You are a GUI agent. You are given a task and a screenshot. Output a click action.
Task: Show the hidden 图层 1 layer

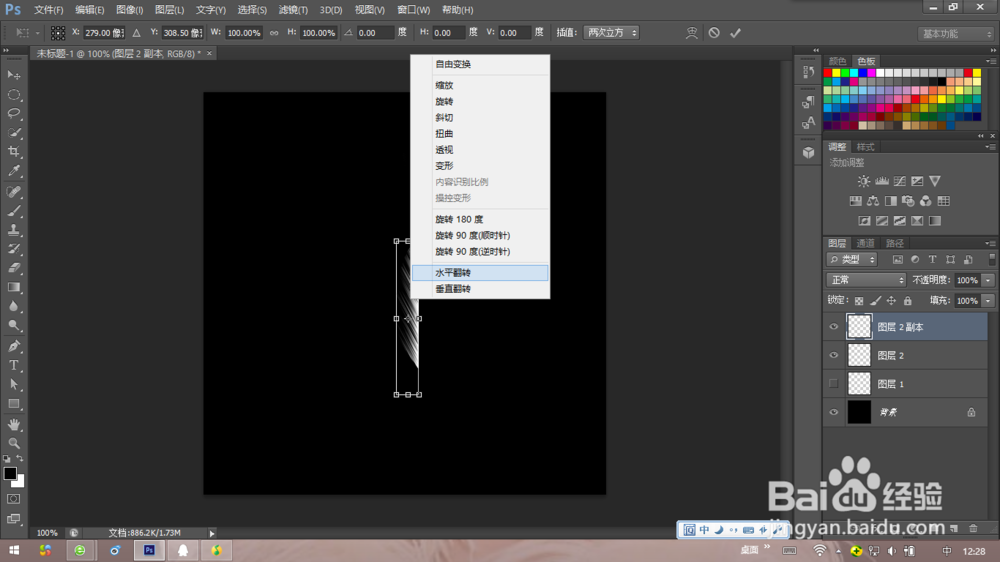point(834,383)
